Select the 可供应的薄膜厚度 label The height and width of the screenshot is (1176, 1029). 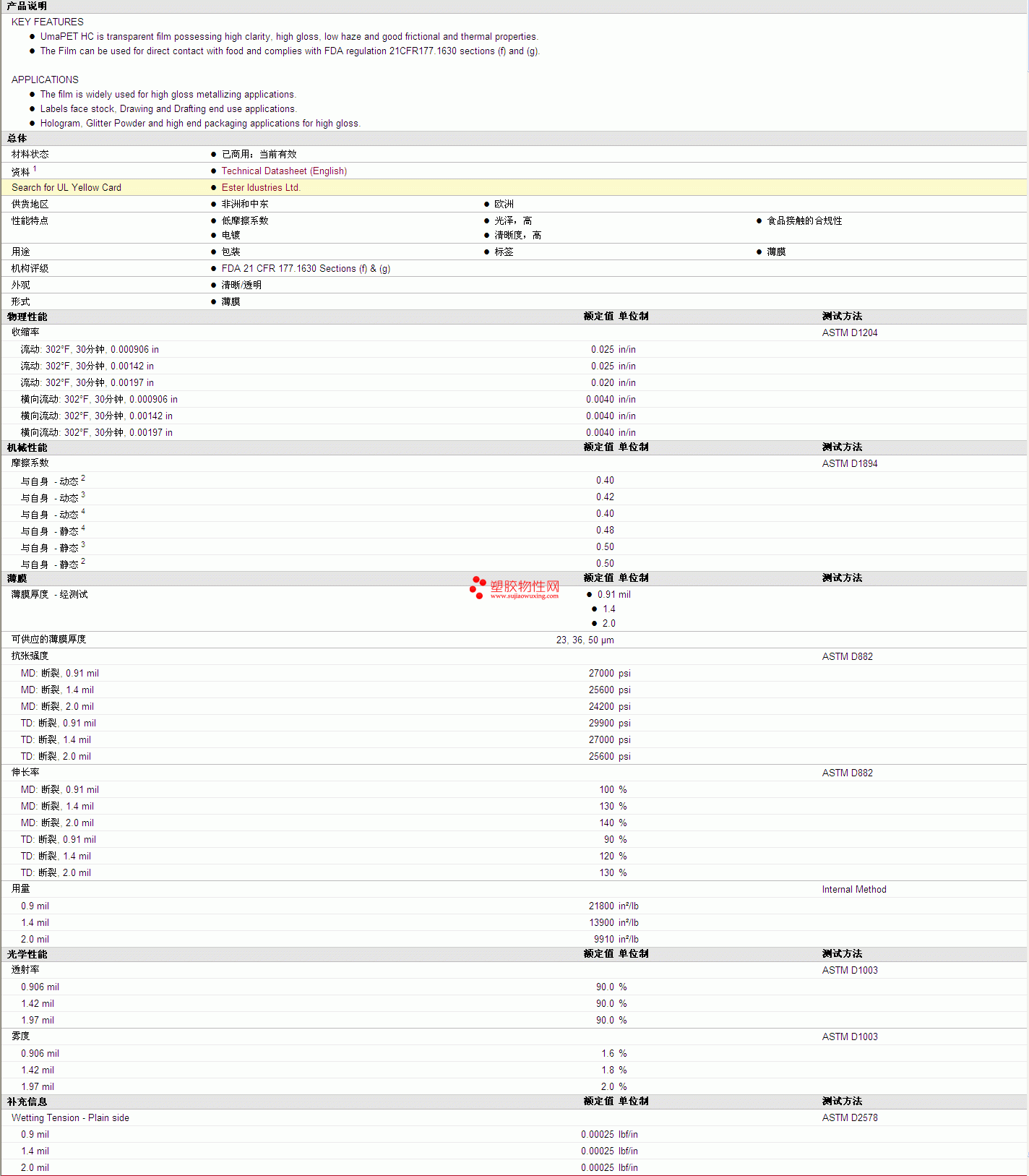[x=49, y=640]
